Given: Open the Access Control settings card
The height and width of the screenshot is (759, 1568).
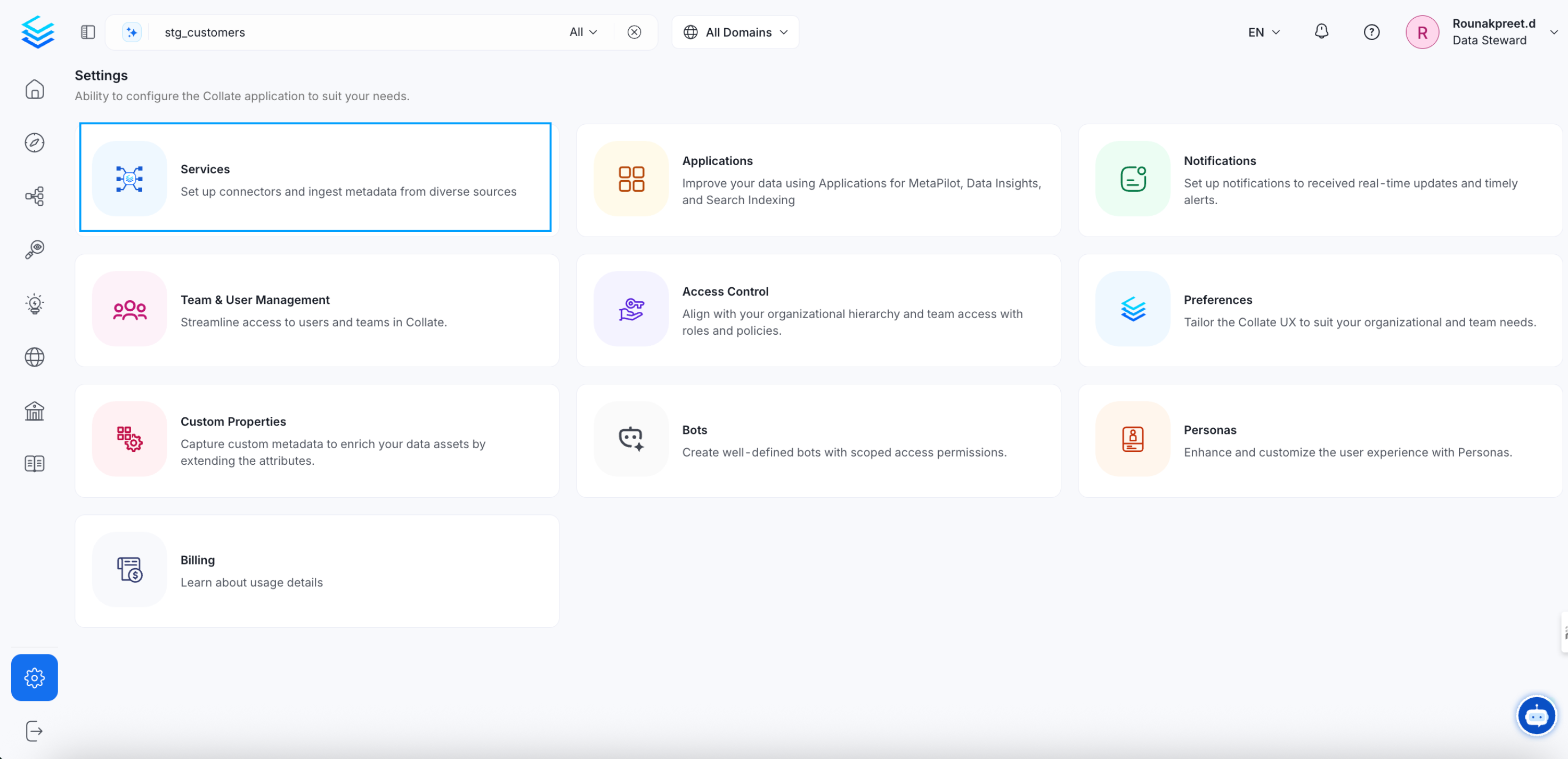Looking at the screenshot, I should (818, 311).
